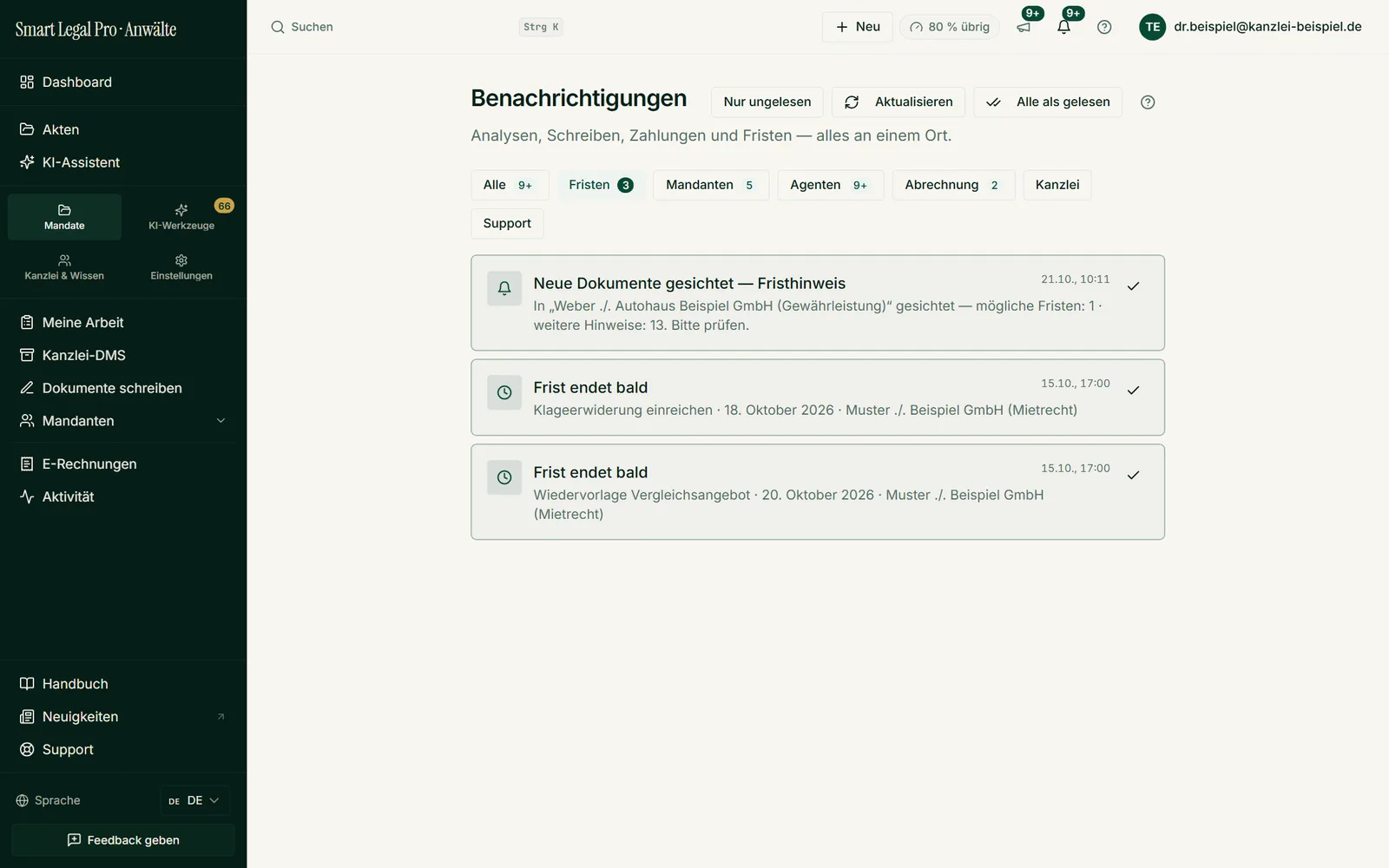1389x868 pixels.
Task: Switch to the Support notifications tab
Action: pos(507,224)
